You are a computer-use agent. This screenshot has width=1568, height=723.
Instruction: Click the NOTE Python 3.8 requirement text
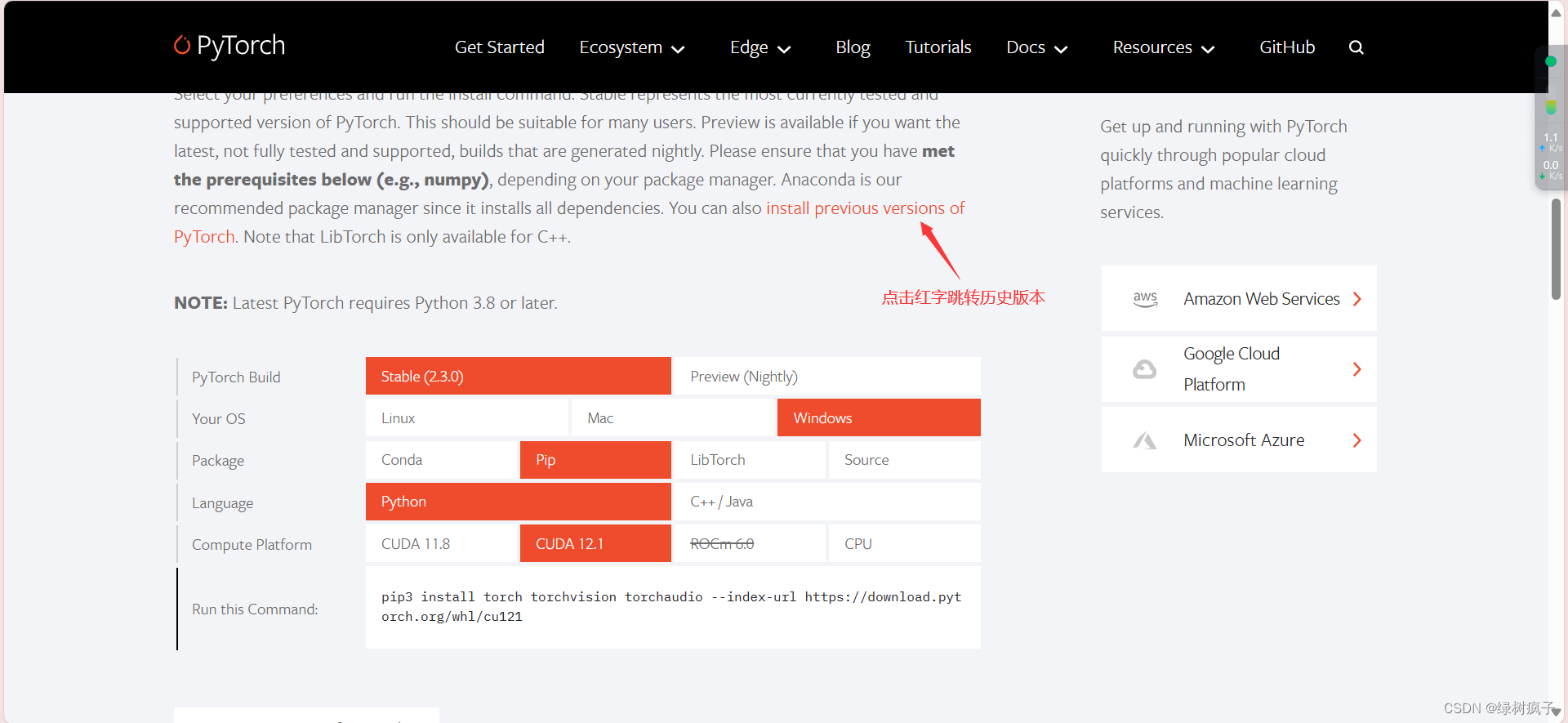pyautogui.click(x=366, y=303)
